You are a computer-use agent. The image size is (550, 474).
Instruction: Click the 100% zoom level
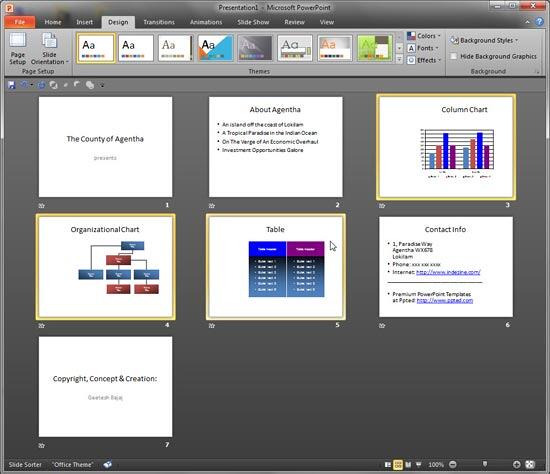click(436, 465)
